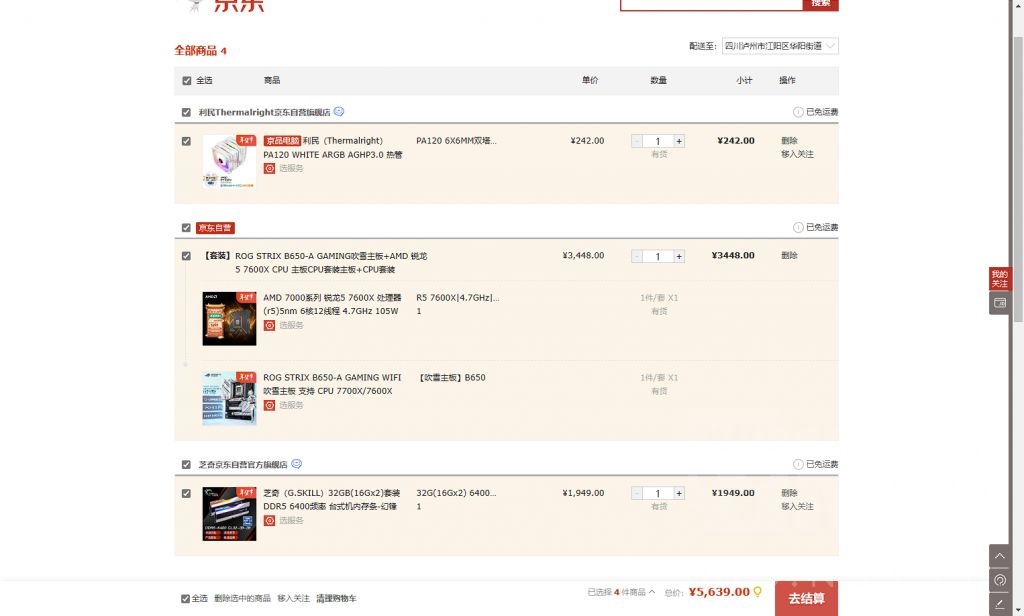Uncheck the ROG STRIX B650-A bundle item
1024x616 pixels.
[186, 256]
